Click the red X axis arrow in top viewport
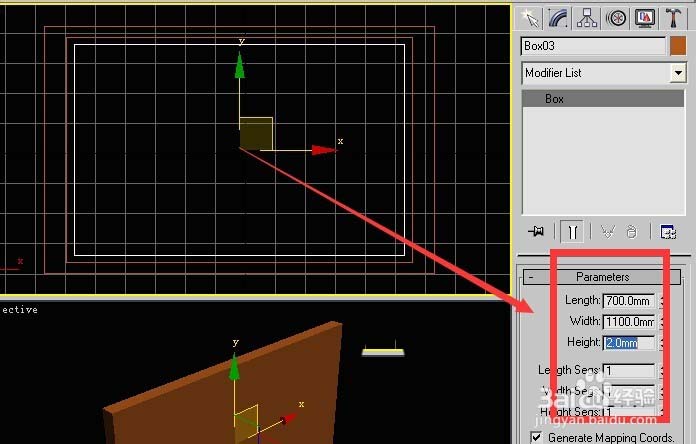Viewport: 696px width, 444px height. [x=324, y=150]
